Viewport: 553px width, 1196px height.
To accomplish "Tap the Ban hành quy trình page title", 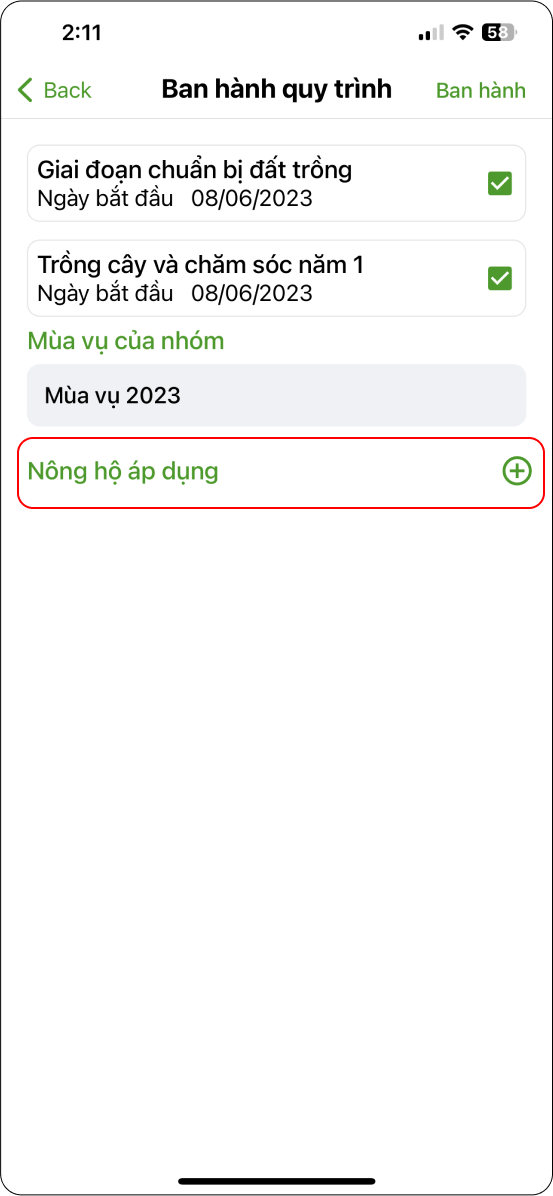I will click(x=276, y=89).
